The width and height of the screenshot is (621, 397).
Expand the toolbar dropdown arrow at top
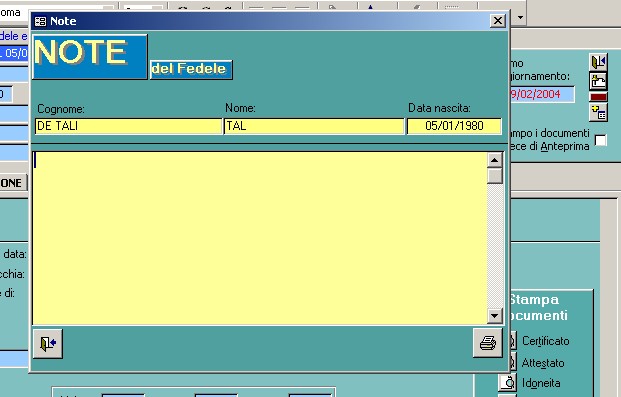click(x=520, y=17)
